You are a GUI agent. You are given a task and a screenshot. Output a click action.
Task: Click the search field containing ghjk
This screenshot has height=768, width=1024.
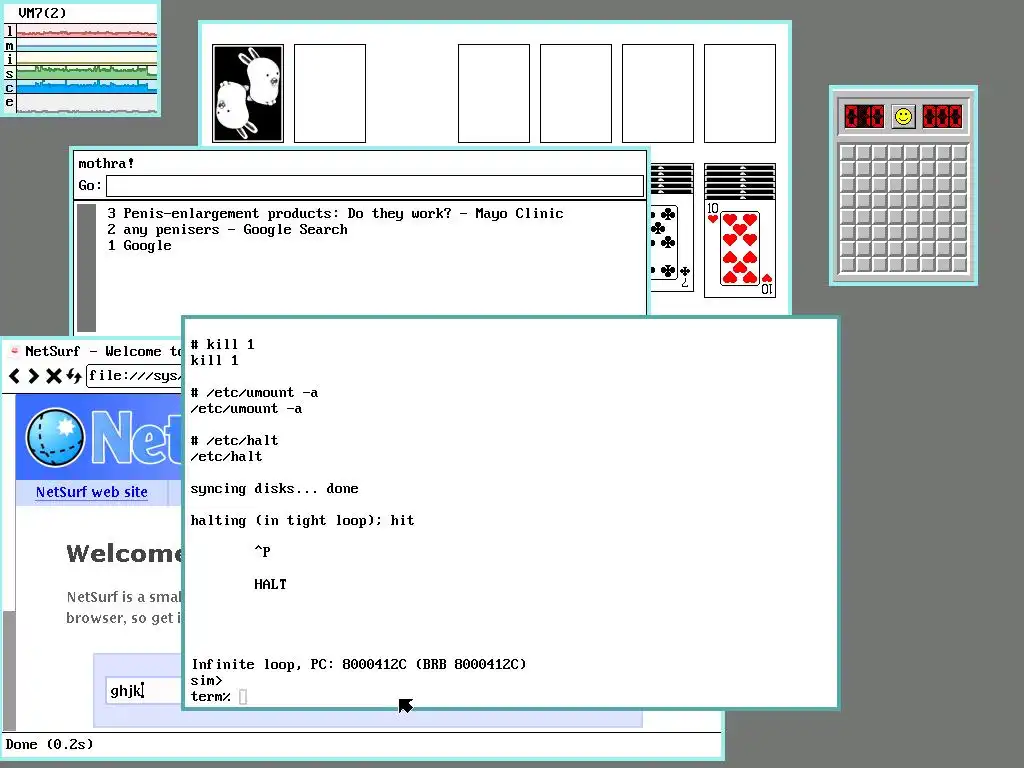(144, 690)
